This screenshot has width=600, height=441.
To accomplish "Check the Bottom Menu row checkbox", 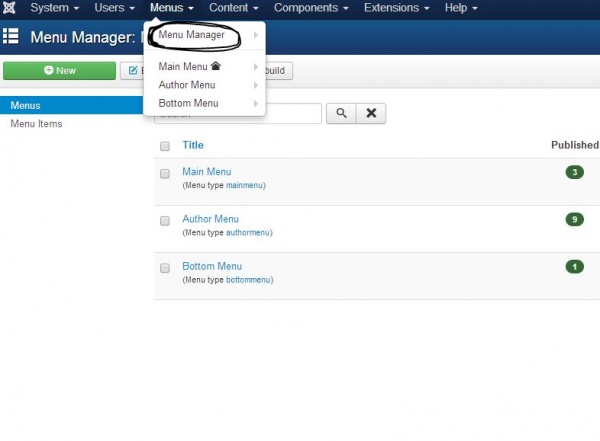I will 165,268.
